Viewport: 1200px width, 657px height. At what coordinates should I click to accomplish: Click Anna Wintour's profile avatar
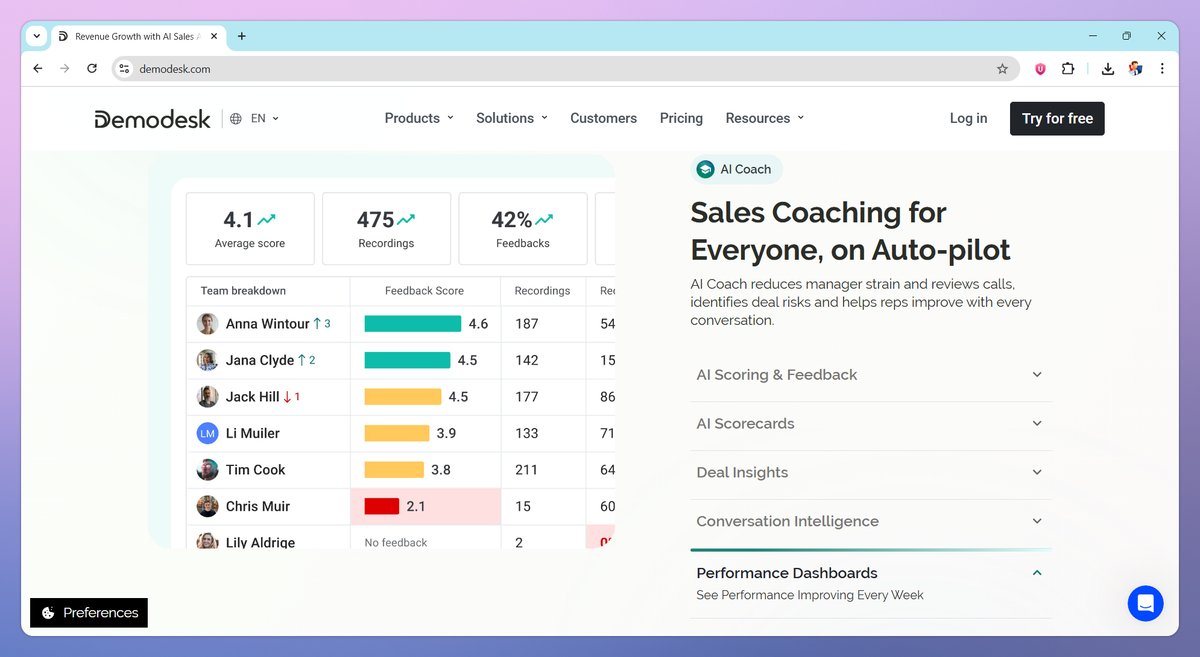coord(207,323)
